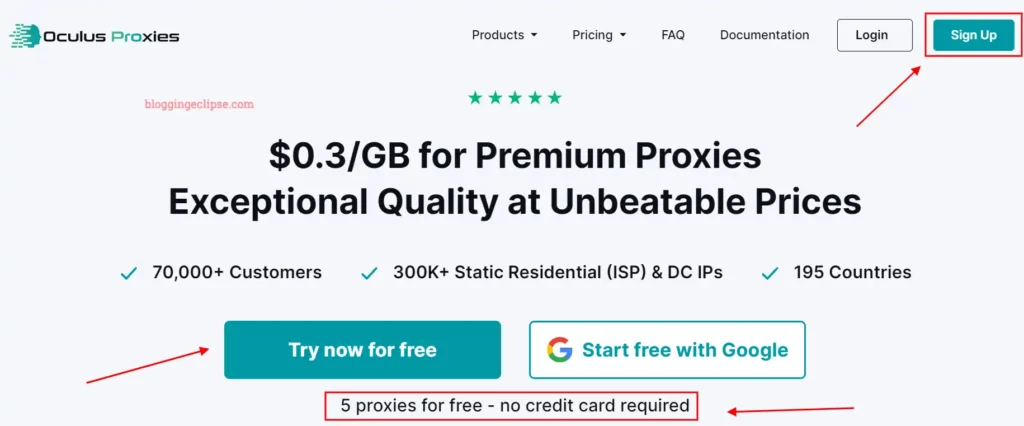Click checkmark beside 300K+ Static Residential
The image size is (1024, 426).
point(369,273)
